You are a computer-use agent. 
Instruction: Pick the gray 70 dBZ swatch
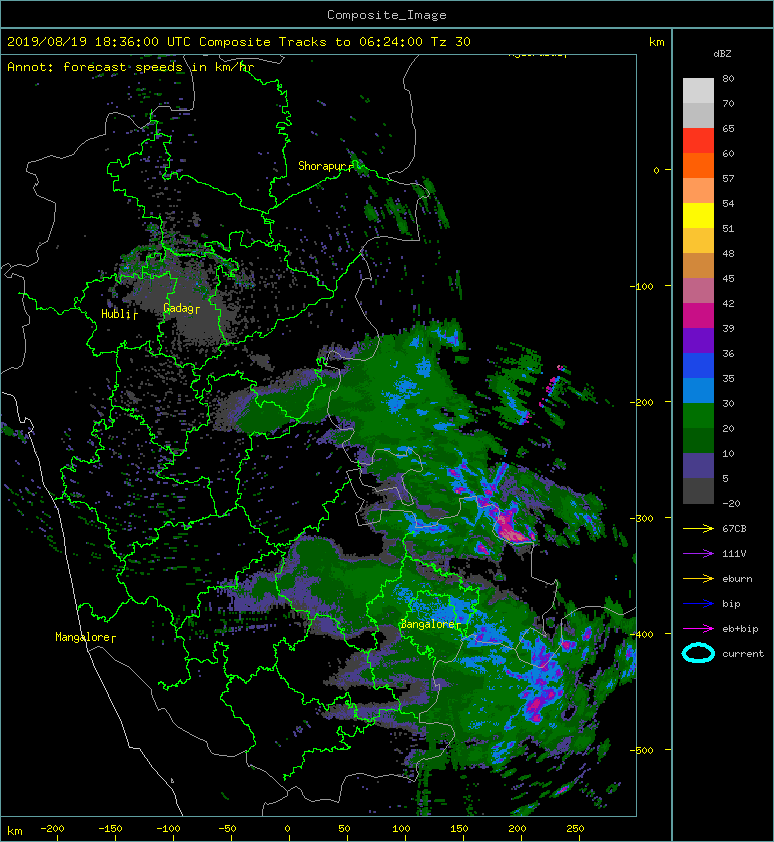698,115
